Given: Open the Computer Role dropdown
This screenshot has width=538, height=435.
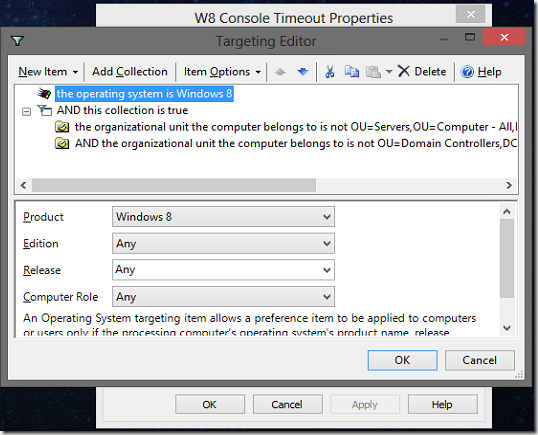Looking at the screenshot, I should pos(223,297).
